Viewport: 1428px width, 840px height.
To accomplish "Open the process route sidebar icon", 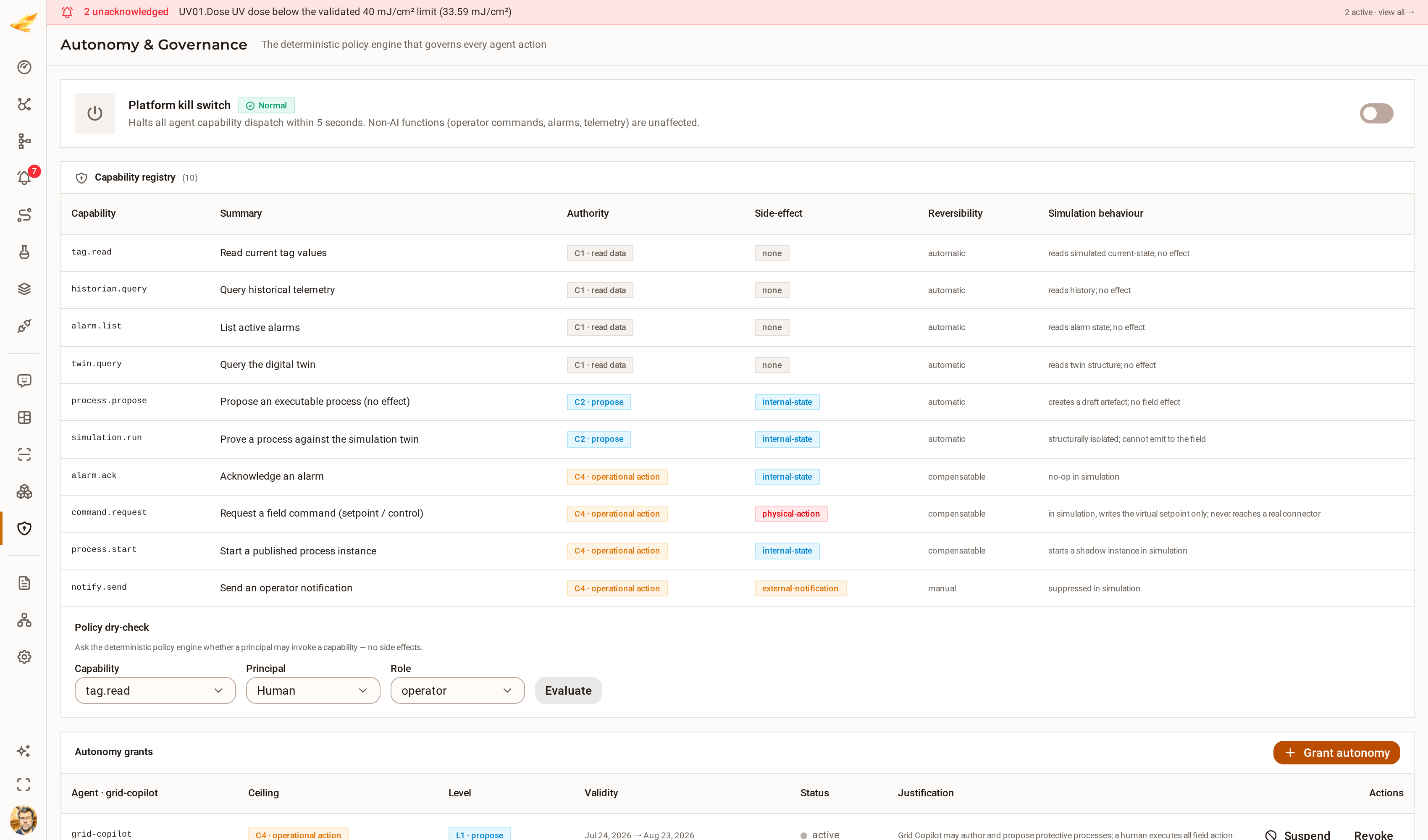I will point(24,215).
